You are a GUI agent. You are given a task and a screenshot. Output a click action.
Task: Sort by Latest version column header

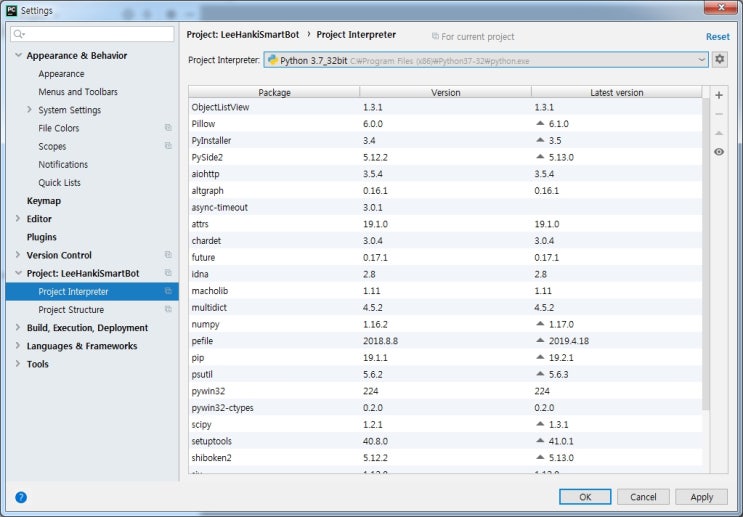pyautogui.click(x=616, y=92)
